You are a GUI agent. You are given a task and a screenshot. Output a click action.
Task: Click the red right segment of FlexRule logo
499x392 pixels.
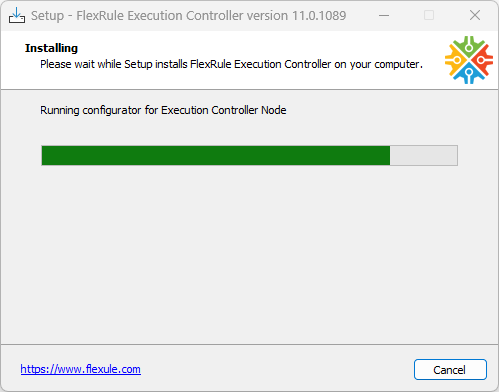484,60
